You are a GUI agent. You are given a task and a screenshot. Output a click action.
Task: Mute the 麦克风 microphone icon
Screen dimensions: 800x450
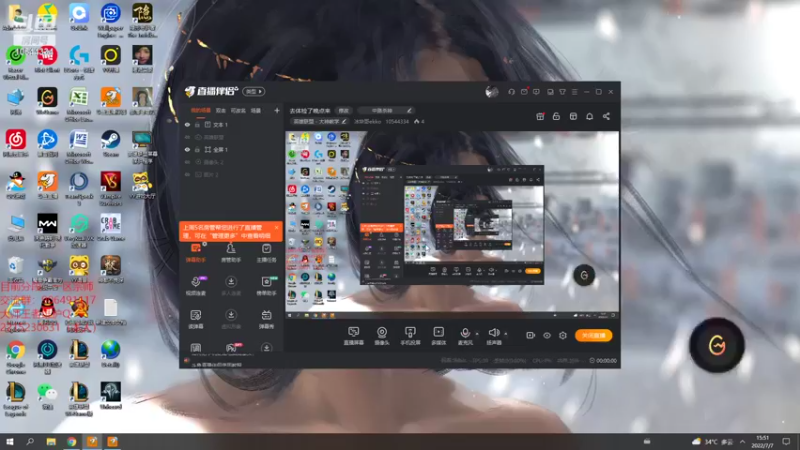tap(465, 333)
